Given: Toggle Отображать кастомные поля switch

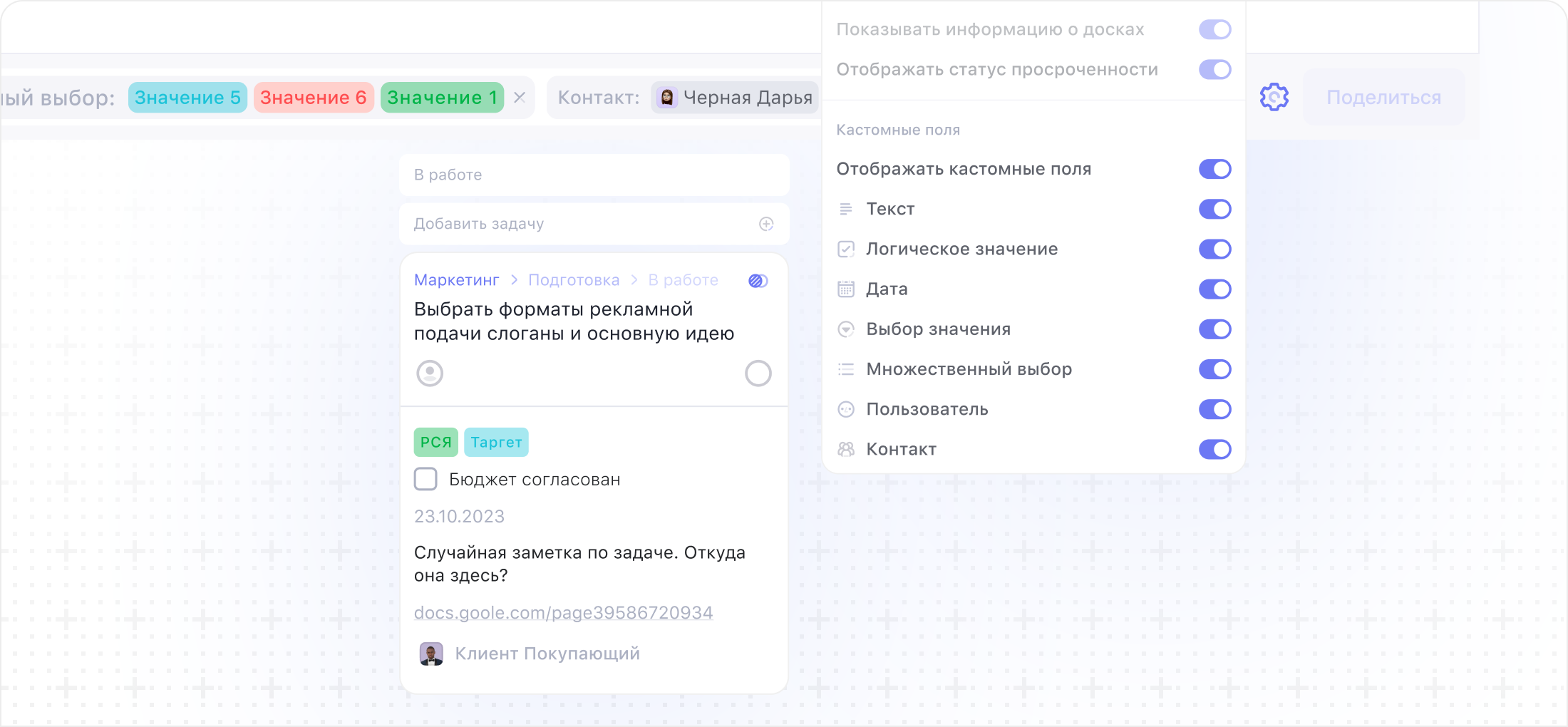Looking at the screenshot, I should click(x=1214, y=169).
